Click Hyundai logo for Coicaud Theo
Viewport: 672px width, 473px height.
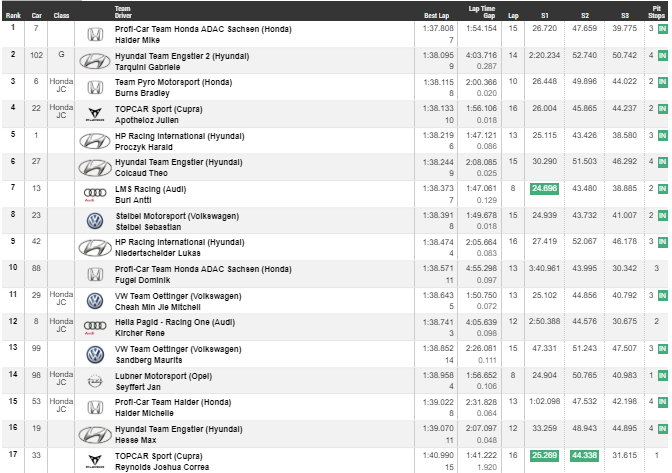(x=95, y=168)
